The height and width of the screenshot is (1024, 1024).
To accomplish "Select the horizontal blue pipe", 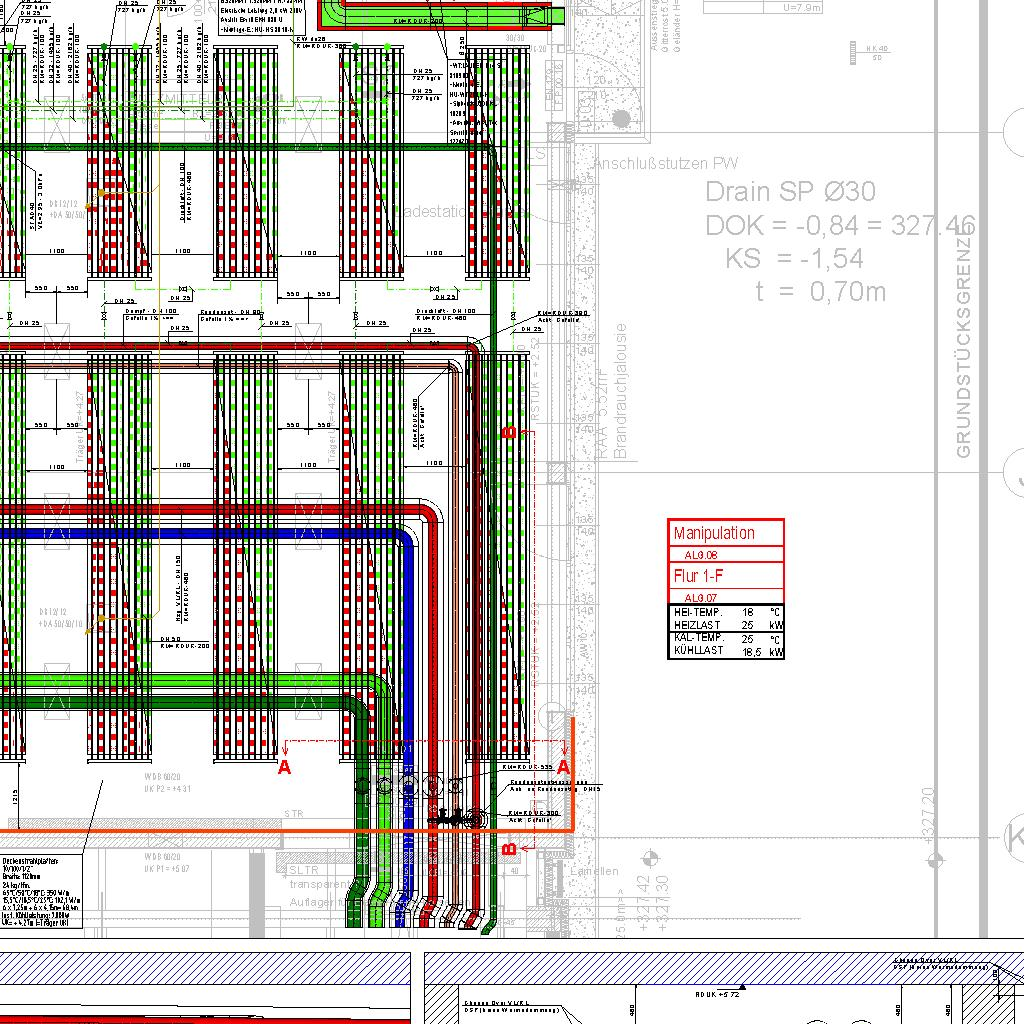I will click(200, 534).
